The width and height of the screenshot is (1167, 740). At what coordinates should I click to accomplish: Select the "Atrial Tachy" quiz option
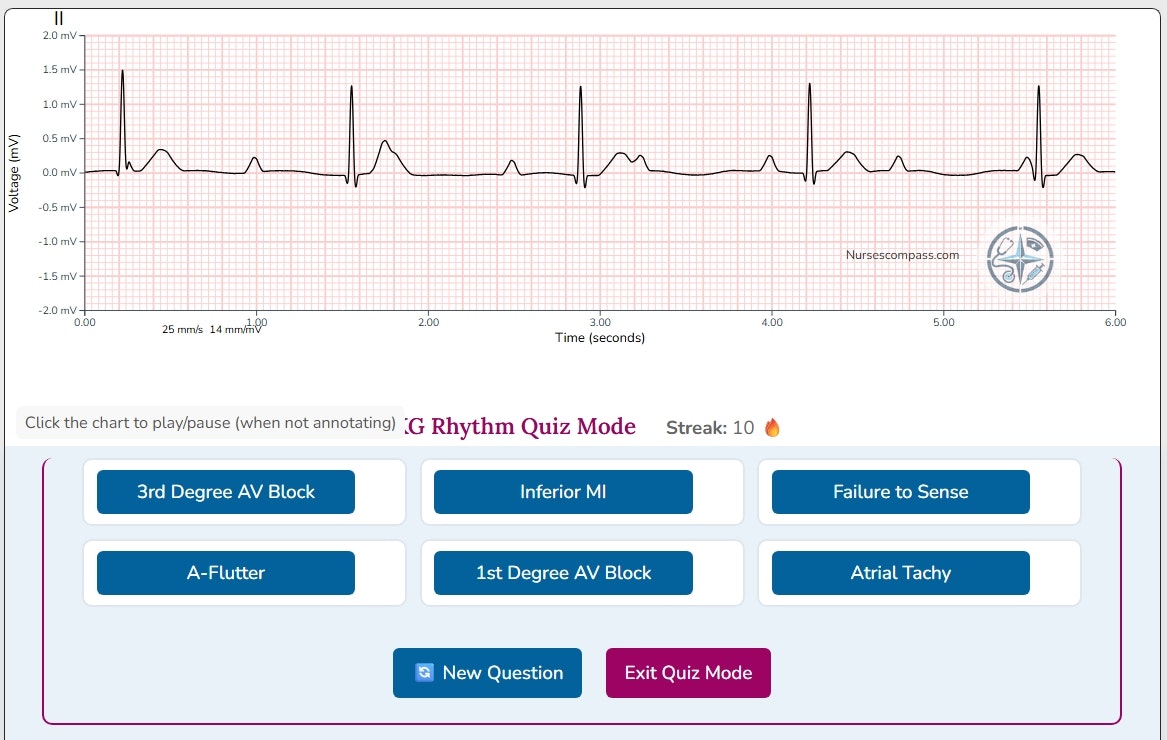tap(899, 573)
